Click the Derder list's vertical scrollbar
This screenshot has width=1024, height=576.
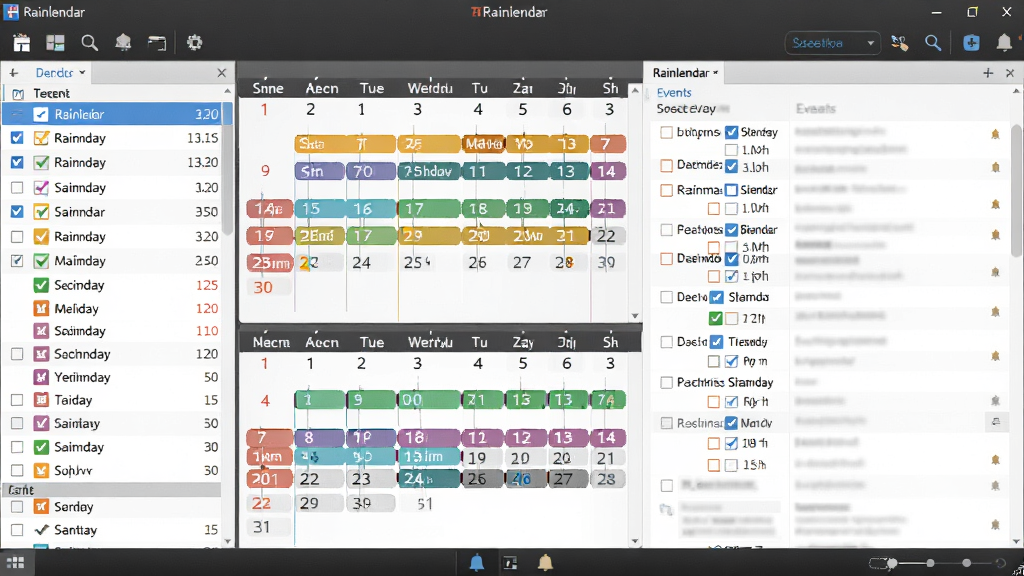pos(227,168)
